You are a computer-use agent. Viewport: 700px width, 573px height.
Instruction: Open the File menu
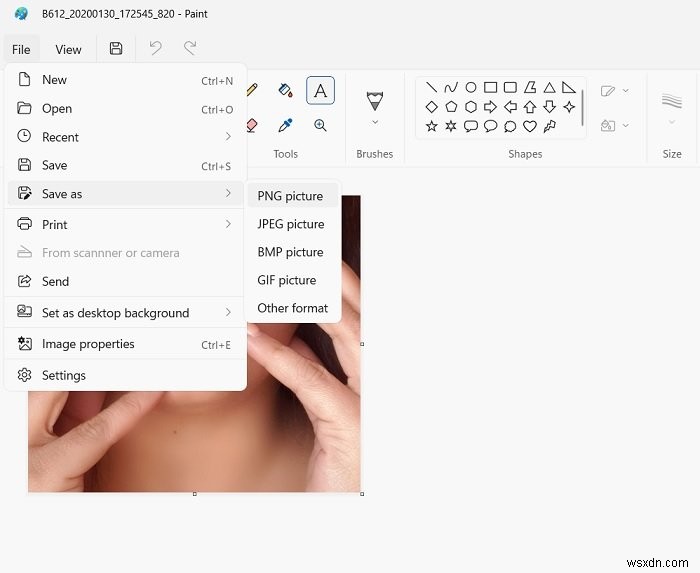point(21,49)
